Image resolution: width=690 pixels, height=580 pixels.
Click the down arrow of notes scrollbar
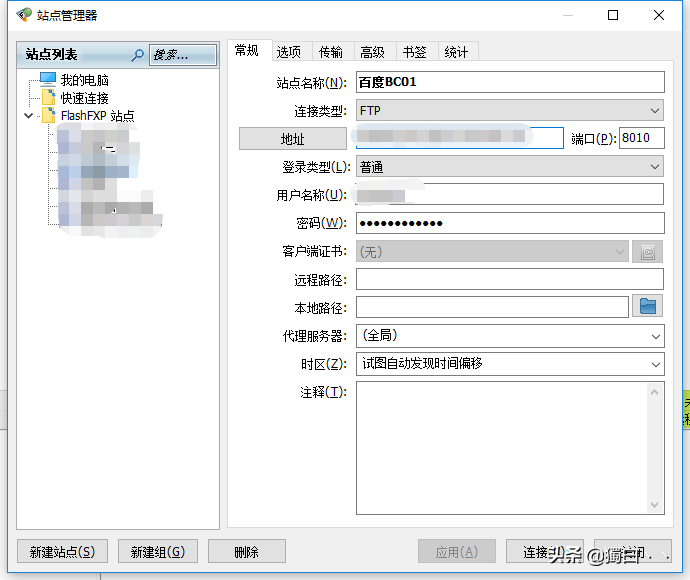pos(656,505)
